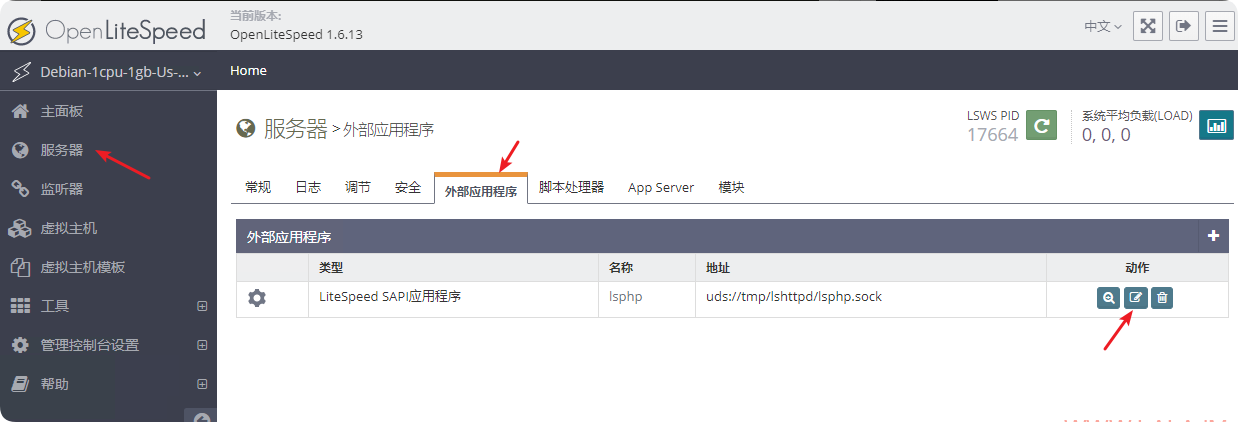The height and width of the screenshot is (422, 1238).
Task: Switch to the App Server tab
Action: click(x=661, y=187)
